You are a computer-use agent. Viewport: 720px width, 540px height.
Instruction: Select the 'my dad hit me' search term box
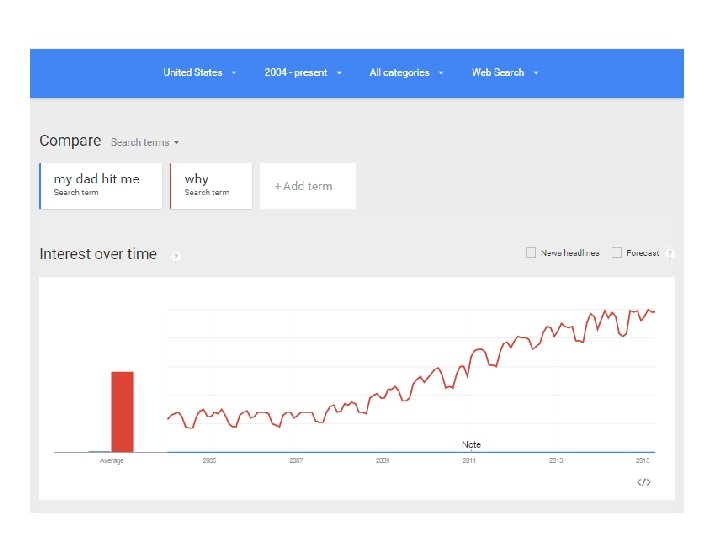click(101, 185)
